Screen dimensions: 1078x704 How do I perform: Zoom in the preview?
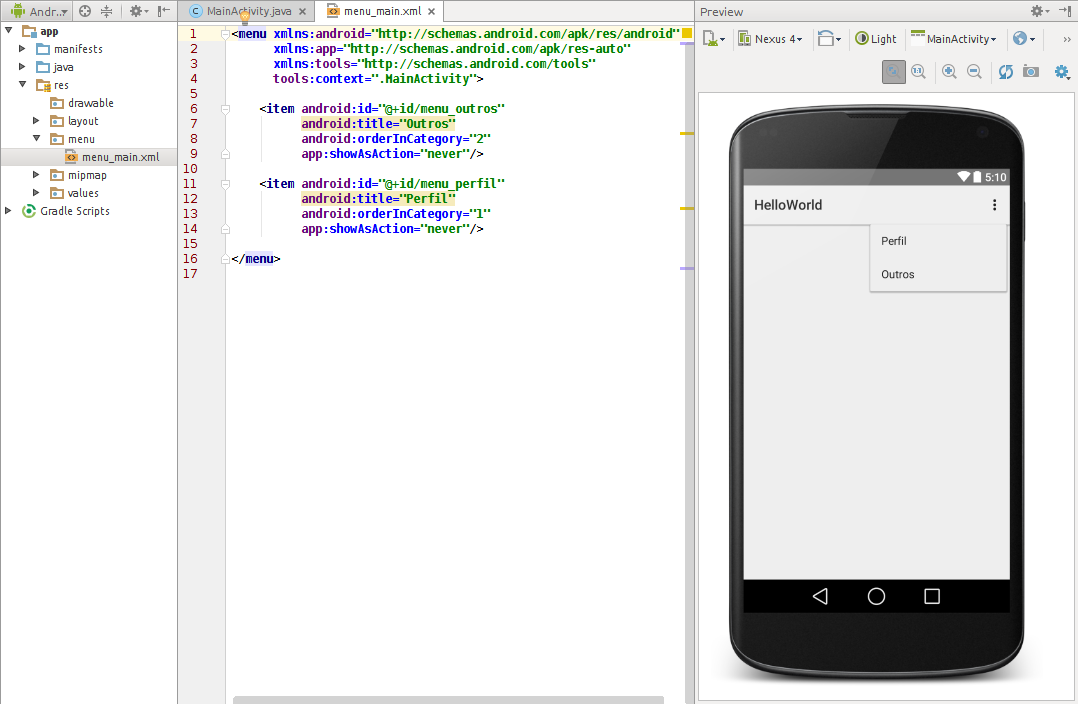pos(949,72)
